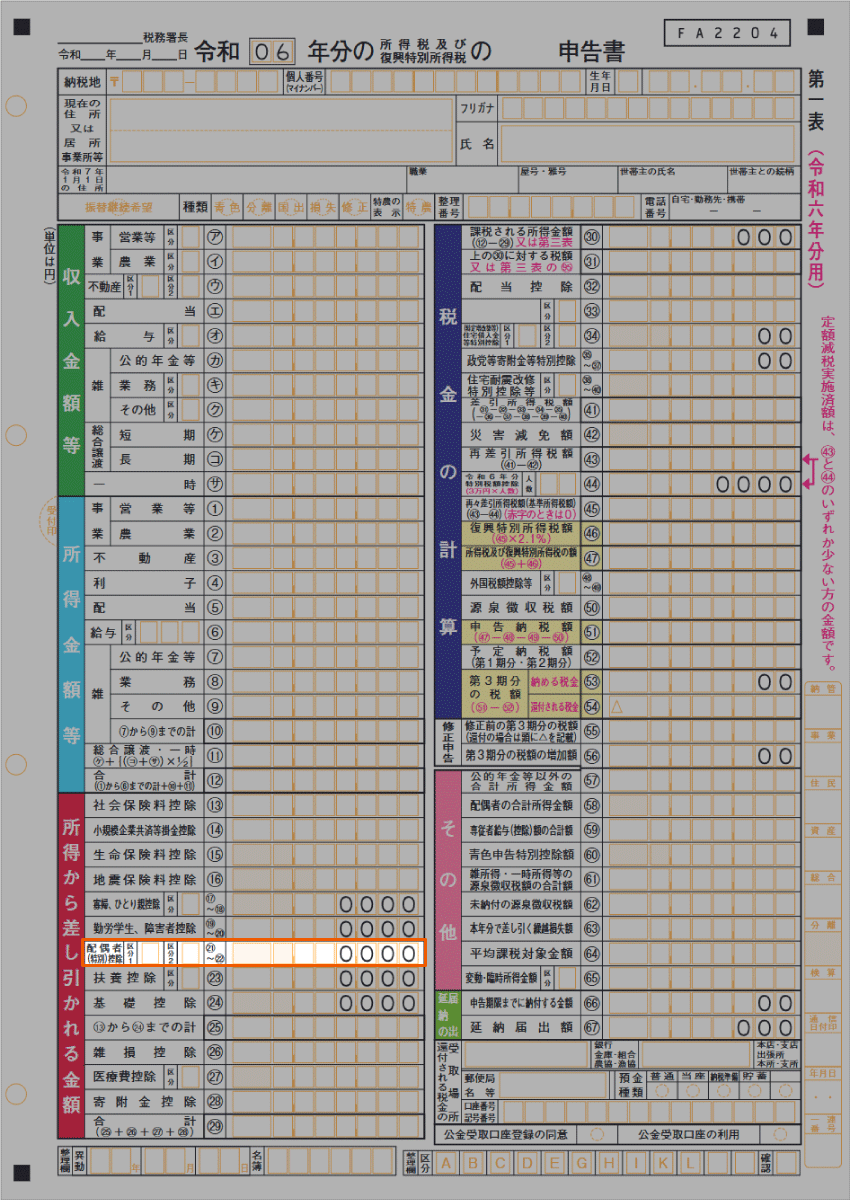The image size is (850, 1200).
Task: Check the 公金受取口座登録の同意 circle
Action: pyautogui.click(x=597, y=1135)
